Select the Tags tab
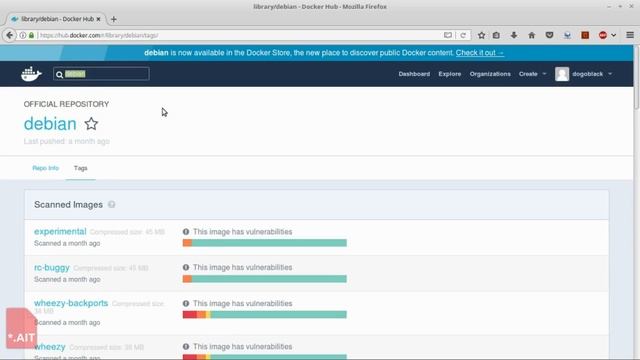The image size is (640, 360). [80, 168]
